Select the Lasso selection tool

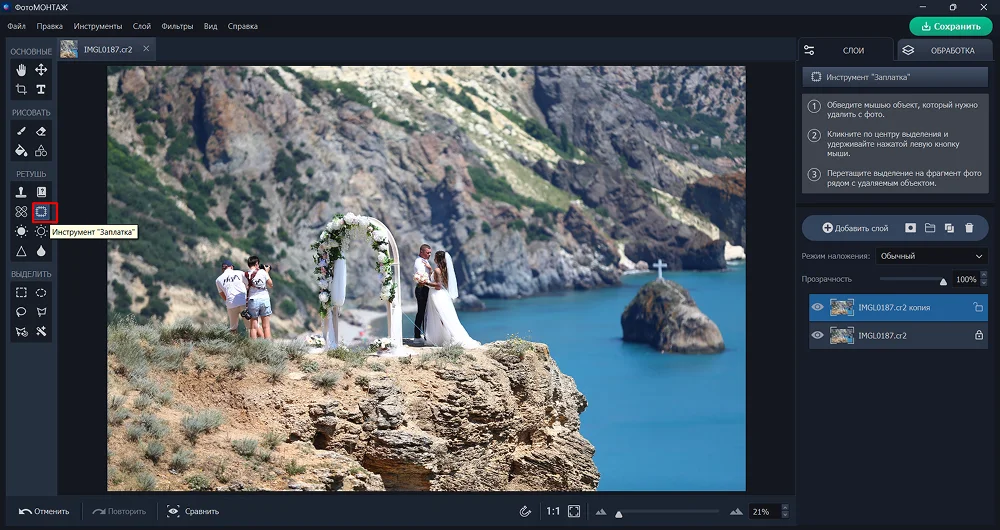[x=21, y=312]
